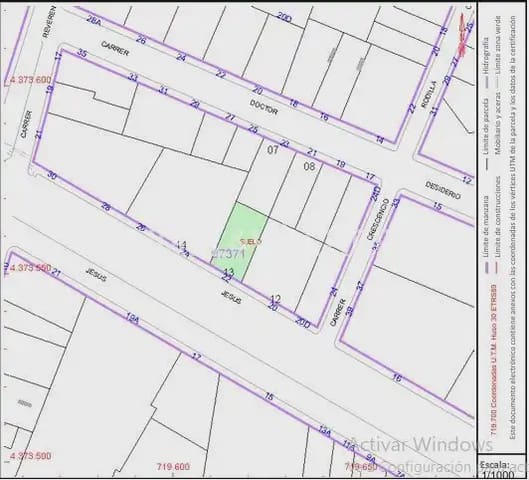Click the green highlighted parcel
The width and height of the screenshot is (529, 480).
pos(240,242)
